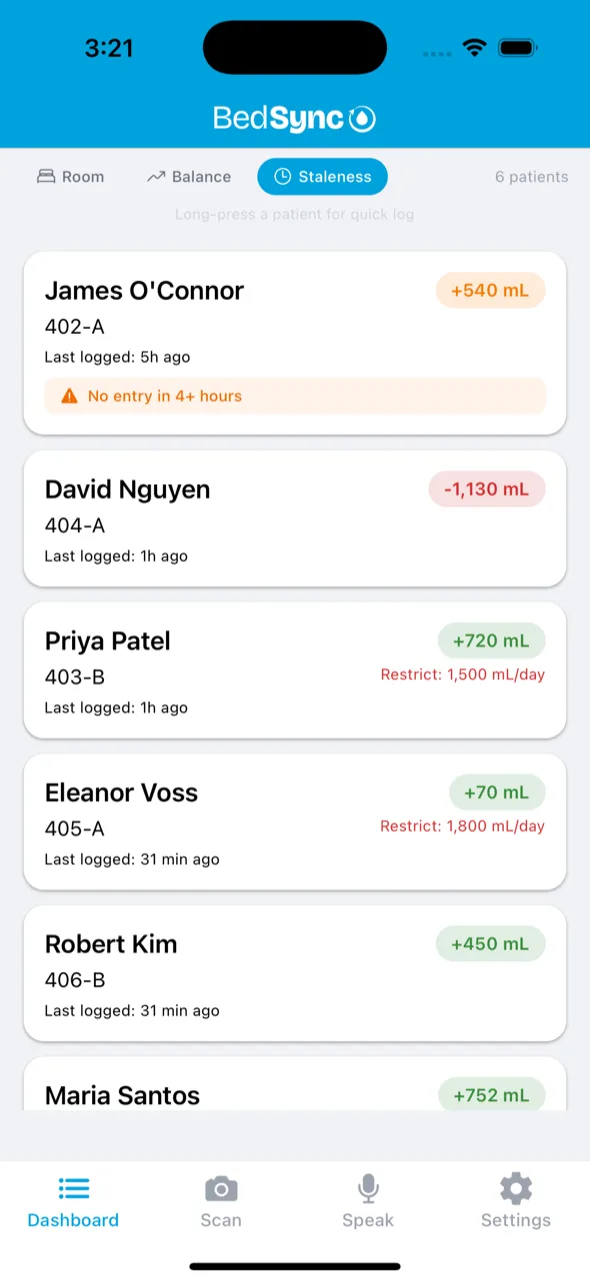Toggle sorting to Staleness mode
Screen dimensions: 590x1282
(x=322, y=176)
